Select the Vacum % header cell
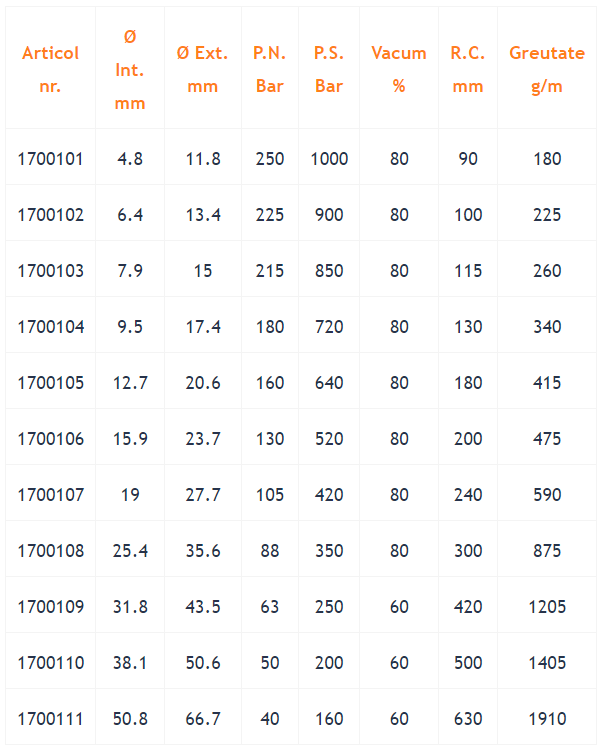This screenshot has width=604, height=754. 399,69
